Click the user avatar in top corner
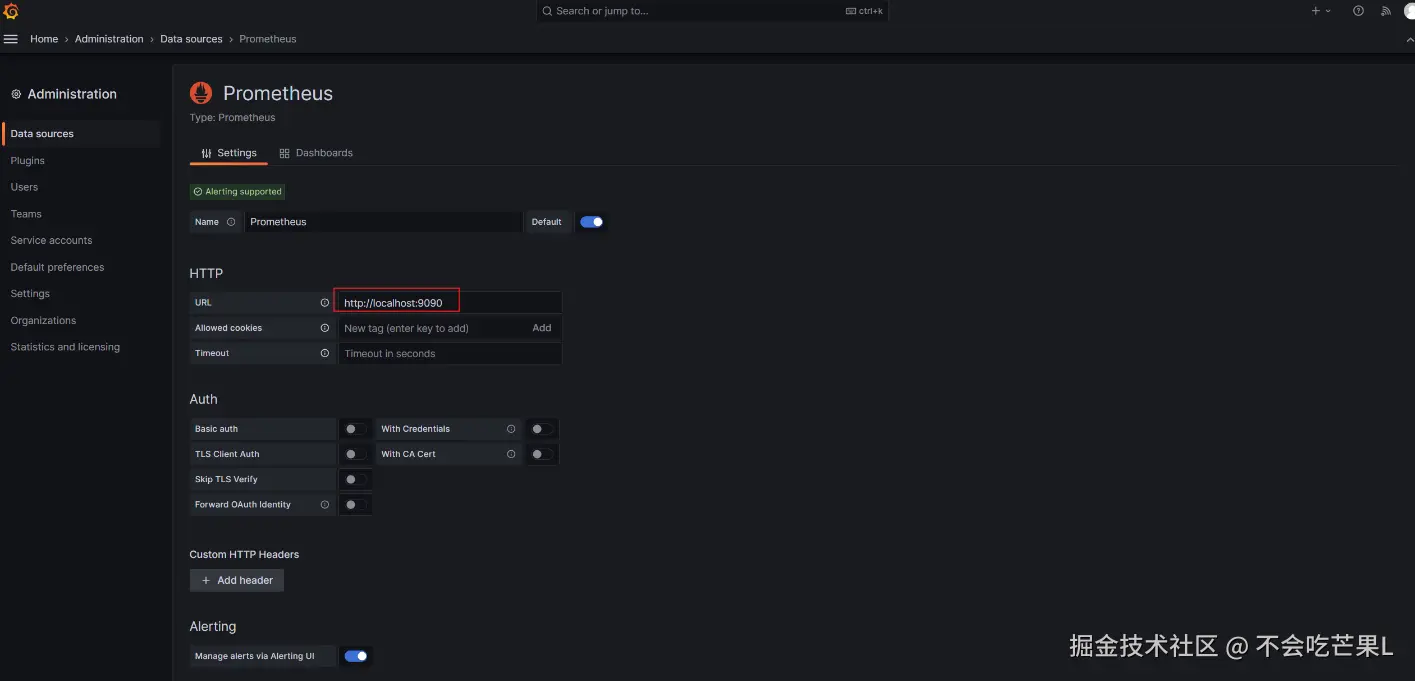This screenshot has height=681, width=1415. coord(1409,11)
